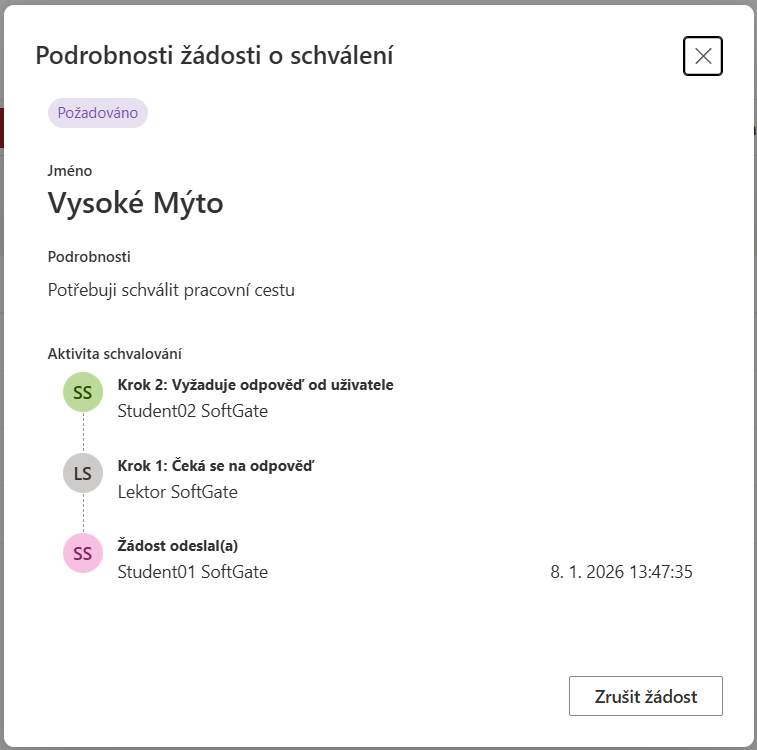Image resolution: width=757 pixels, height=750 pixels.
Task: Click the 8. 1. 2026 13:47:35 timestamp
Action: (621, 572)
